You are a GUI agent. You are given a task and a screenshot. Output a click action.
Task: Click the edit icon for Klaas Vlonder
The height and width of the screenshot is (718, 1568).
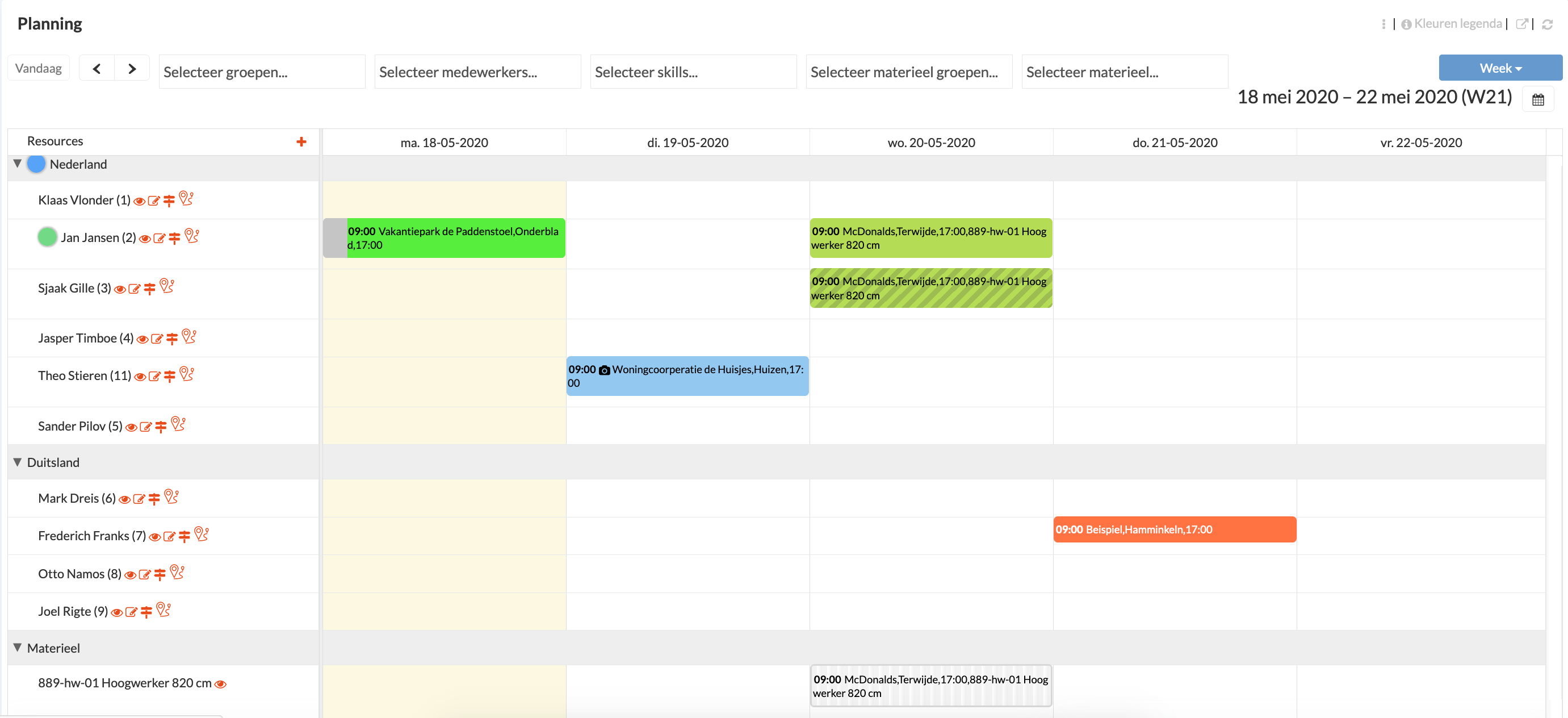[x=153, y=201]
